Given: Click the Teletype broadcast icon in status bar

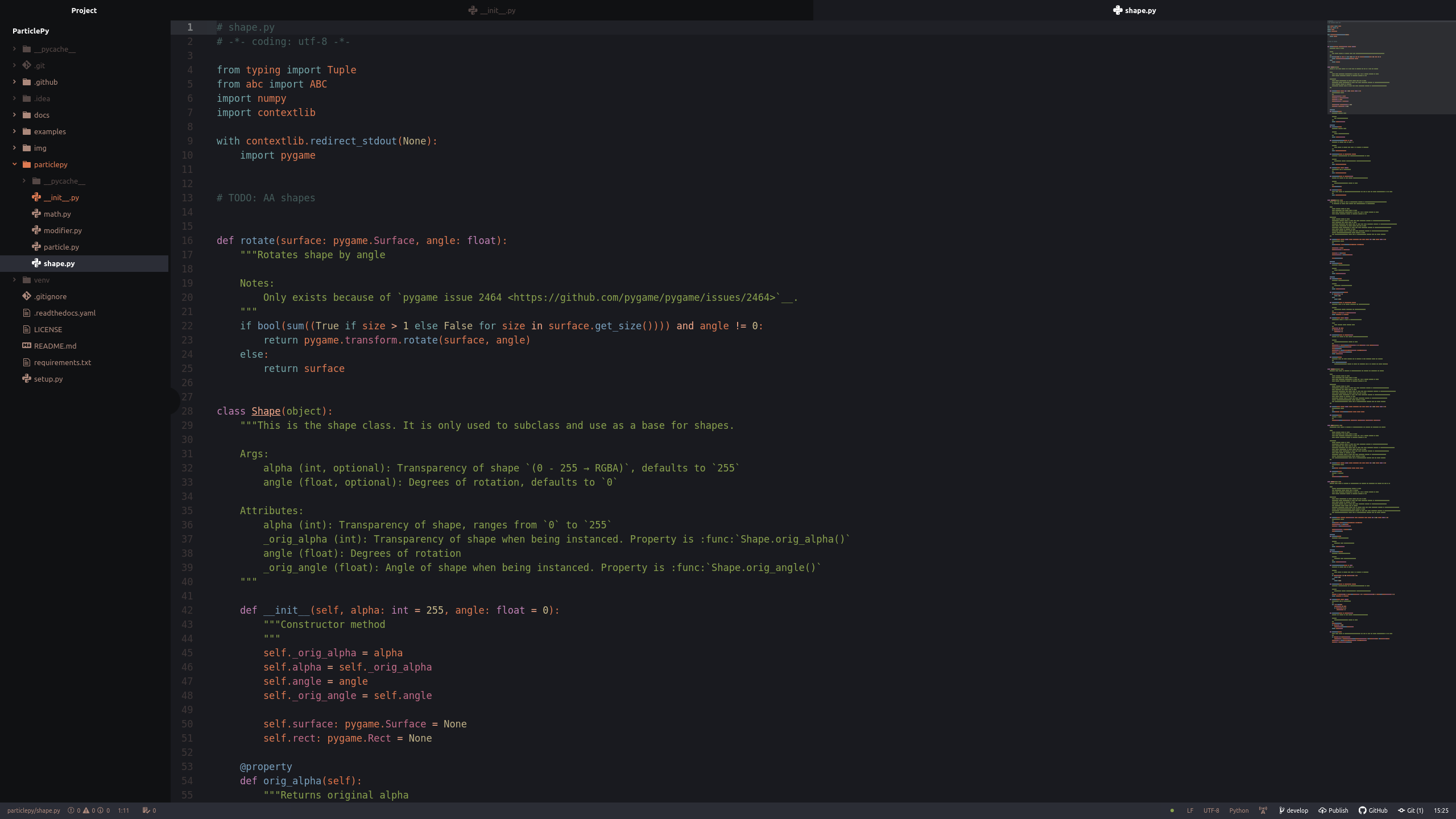Looking at the screenshot, I should pyautogui.click(x=1263, y=810).
